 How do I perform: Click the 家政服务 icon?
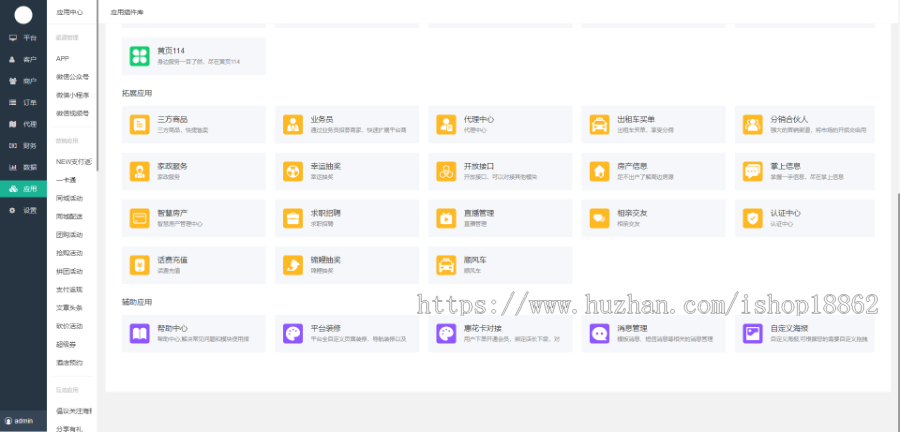pos(139,171)
